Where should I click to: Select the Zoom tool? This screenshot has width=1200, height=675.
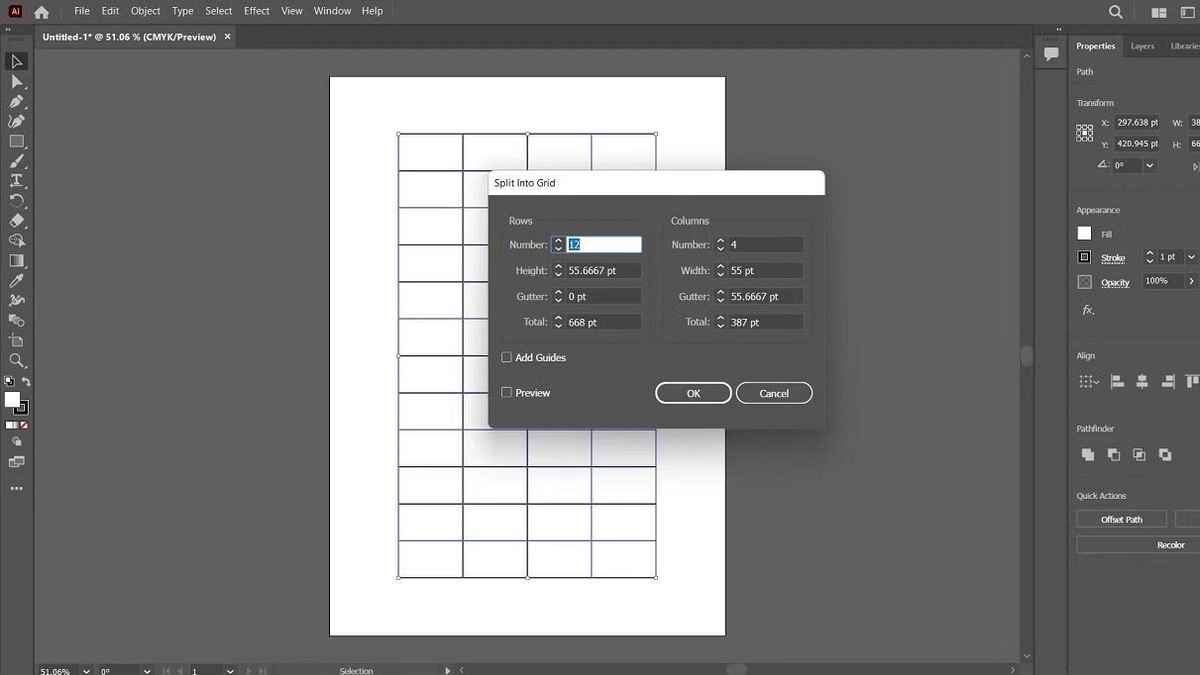click(x=16, y=360)
